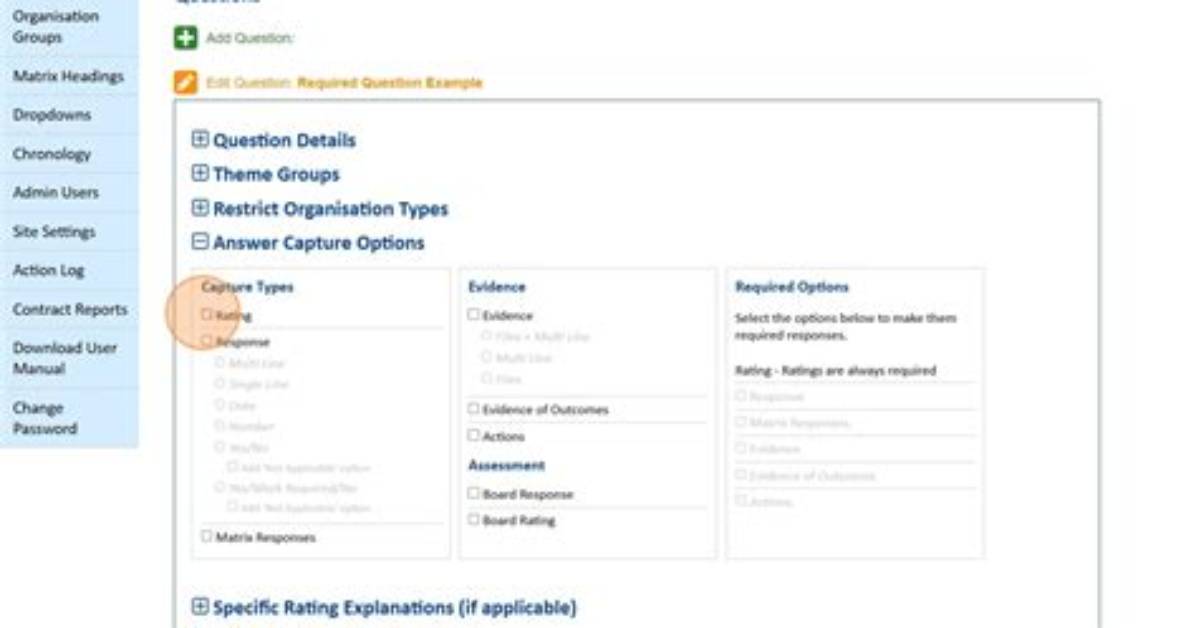This screenshot has height=628, width=1196.
Task: Enable the Evidence of Outcomes checkbox in Evidence panel
Action: coord(474,409)
